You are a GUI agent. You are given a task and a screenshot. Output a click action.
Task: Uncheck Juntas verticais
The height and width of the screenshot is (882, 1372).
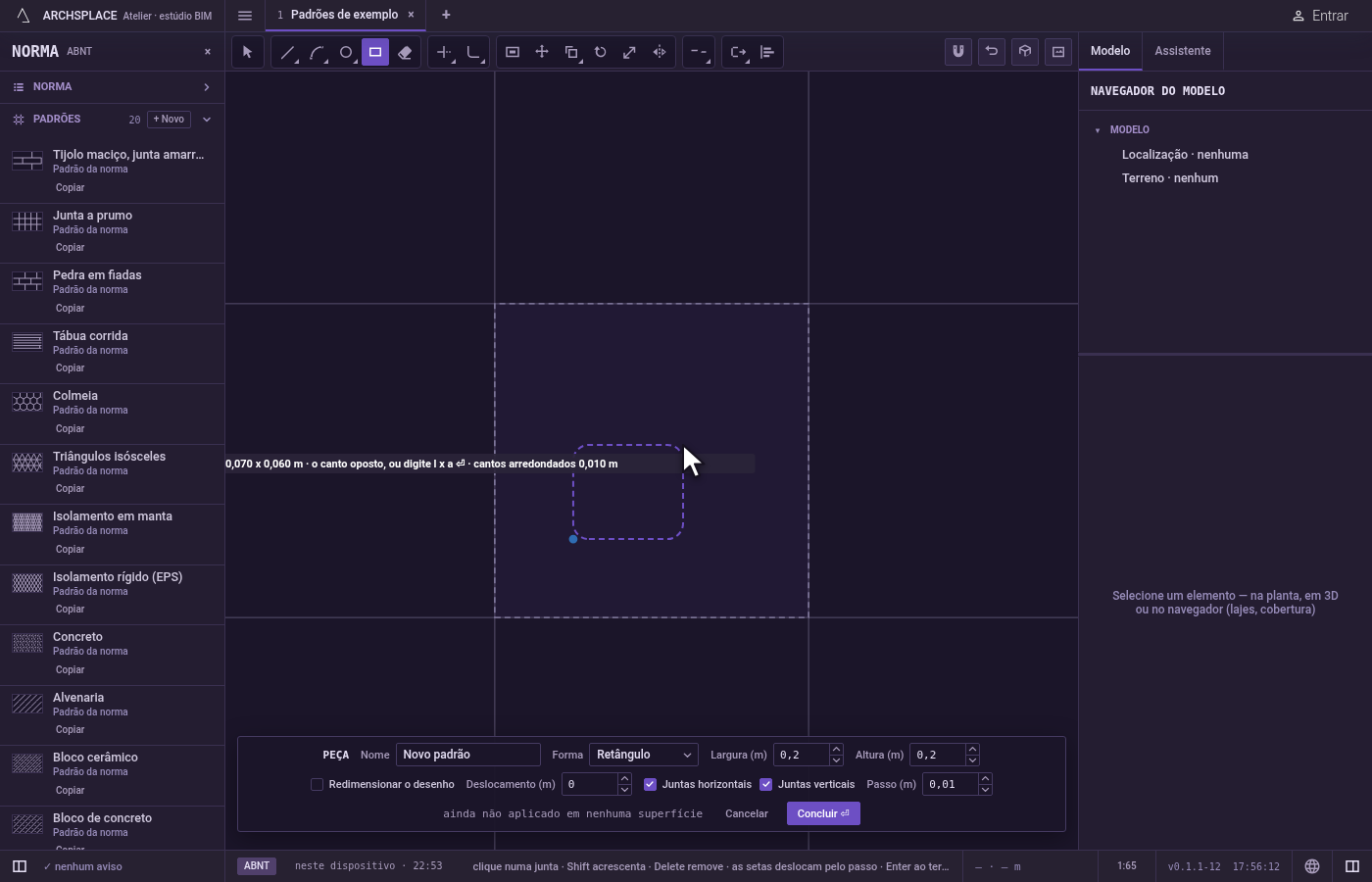pos(765,784)
